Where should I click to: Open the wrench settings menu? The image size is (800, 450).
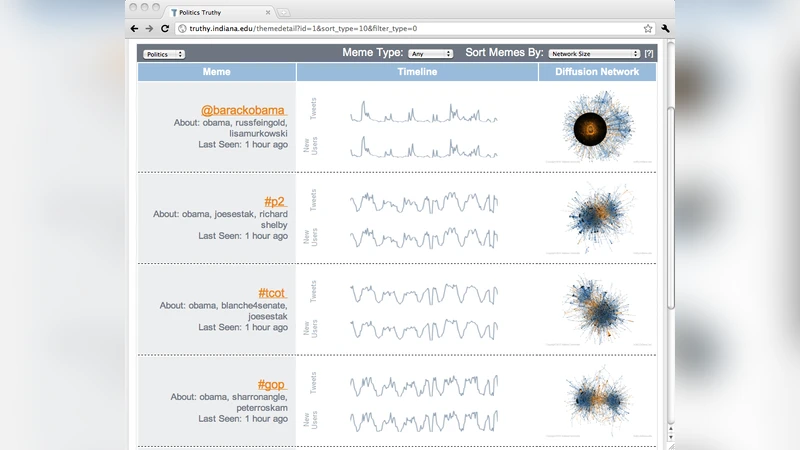[666, 29]
